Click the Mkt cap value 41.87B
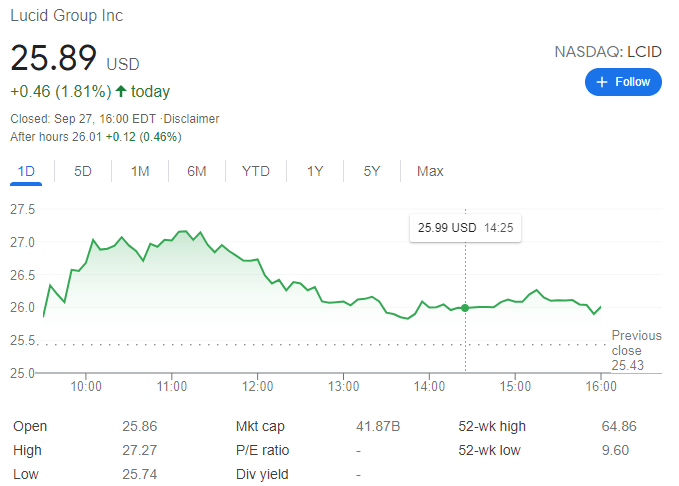This screenshot has height=486, width=679. tap(378, 426)
